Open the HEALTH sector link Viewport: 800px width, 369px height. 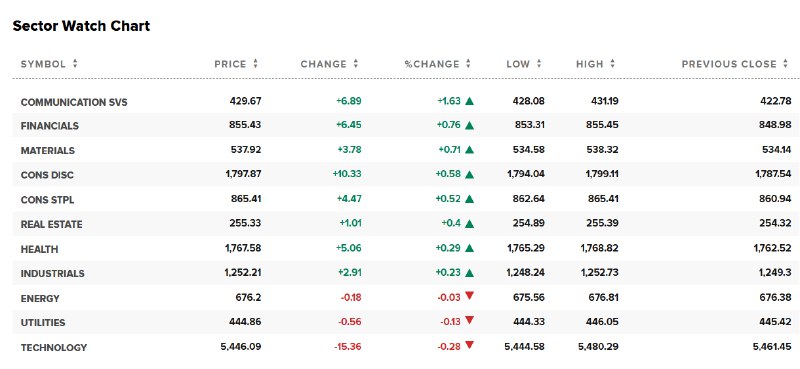[39, 250]
